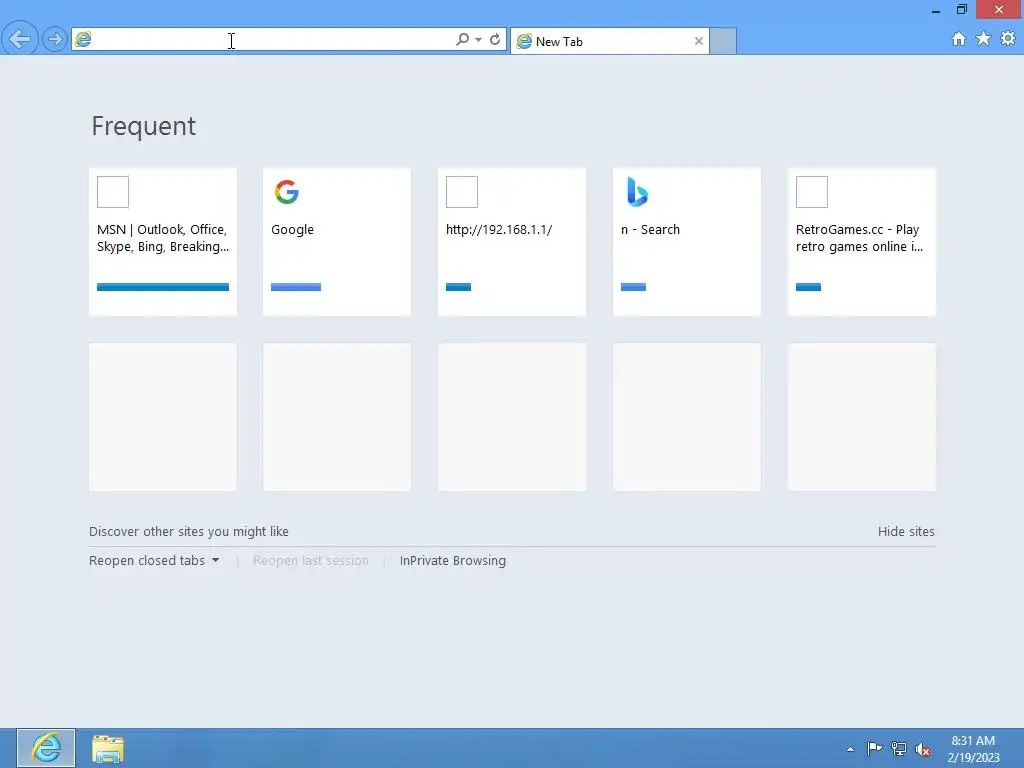Click the Hide sites link
The image size is (1024, 768).
906,532
